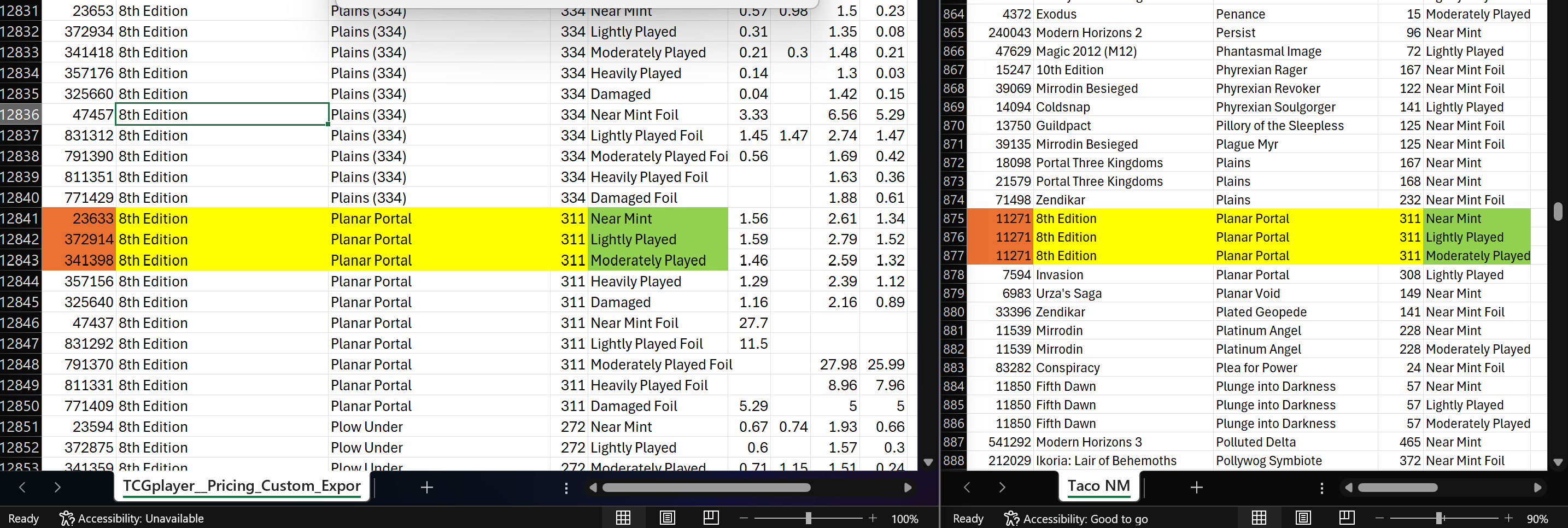
Task: Go to previous sheet in right window
Action: (967, 487)
